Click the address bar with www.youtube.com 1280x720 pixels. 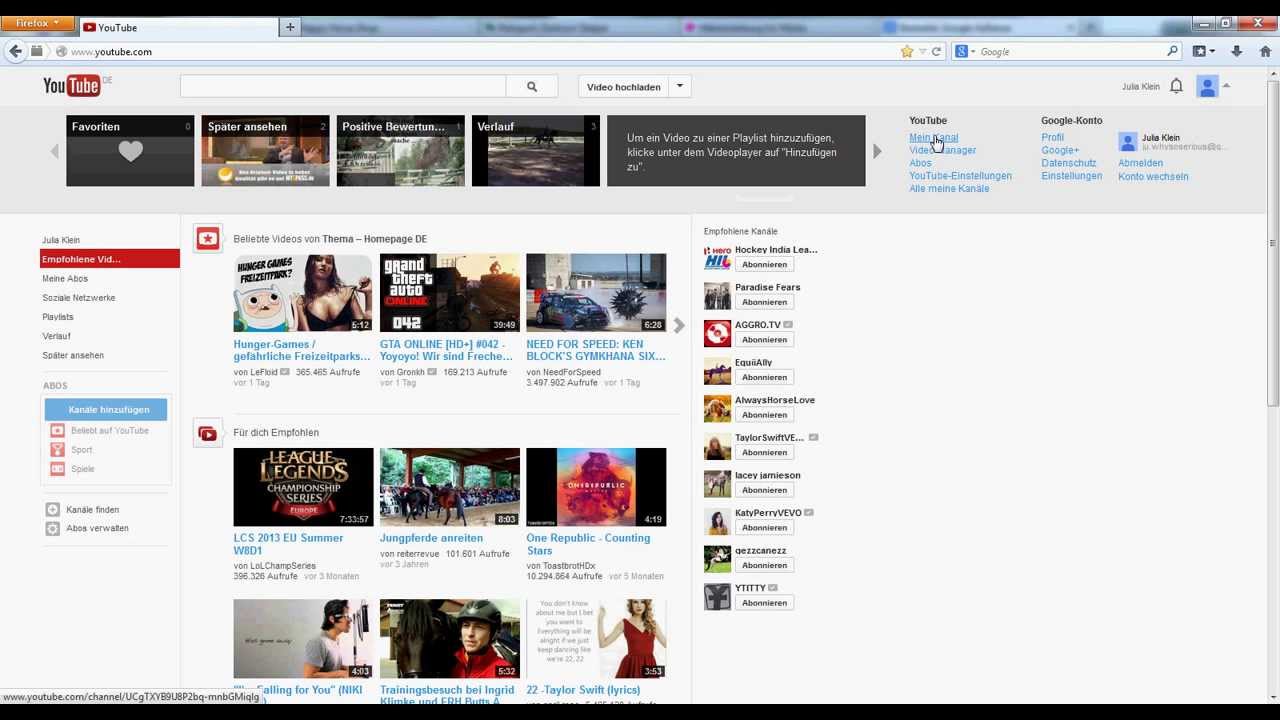point(480,51)
